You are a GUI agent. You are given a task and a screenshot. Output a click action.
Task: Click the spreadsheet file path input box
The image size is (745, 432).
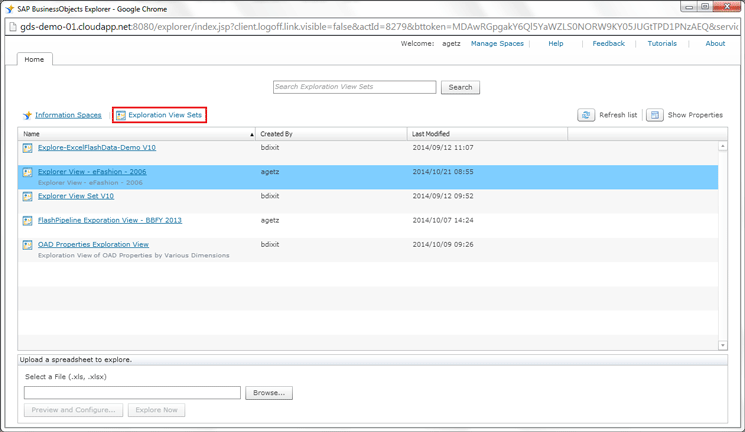[x=132, y=393]
